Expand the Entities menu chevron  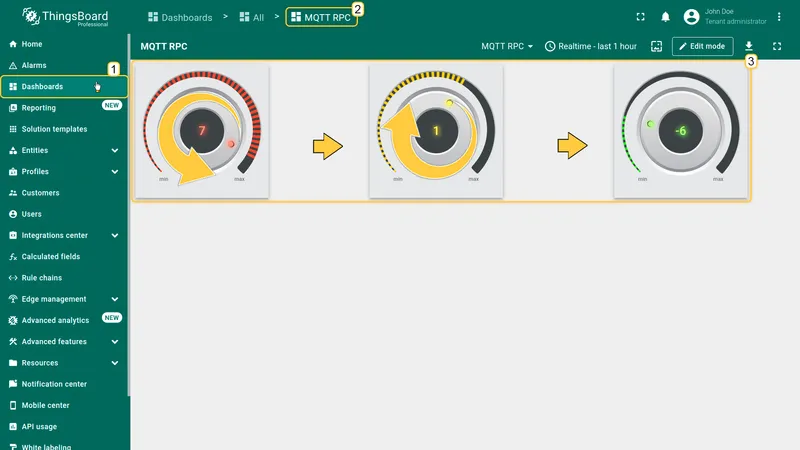(115, 151)
